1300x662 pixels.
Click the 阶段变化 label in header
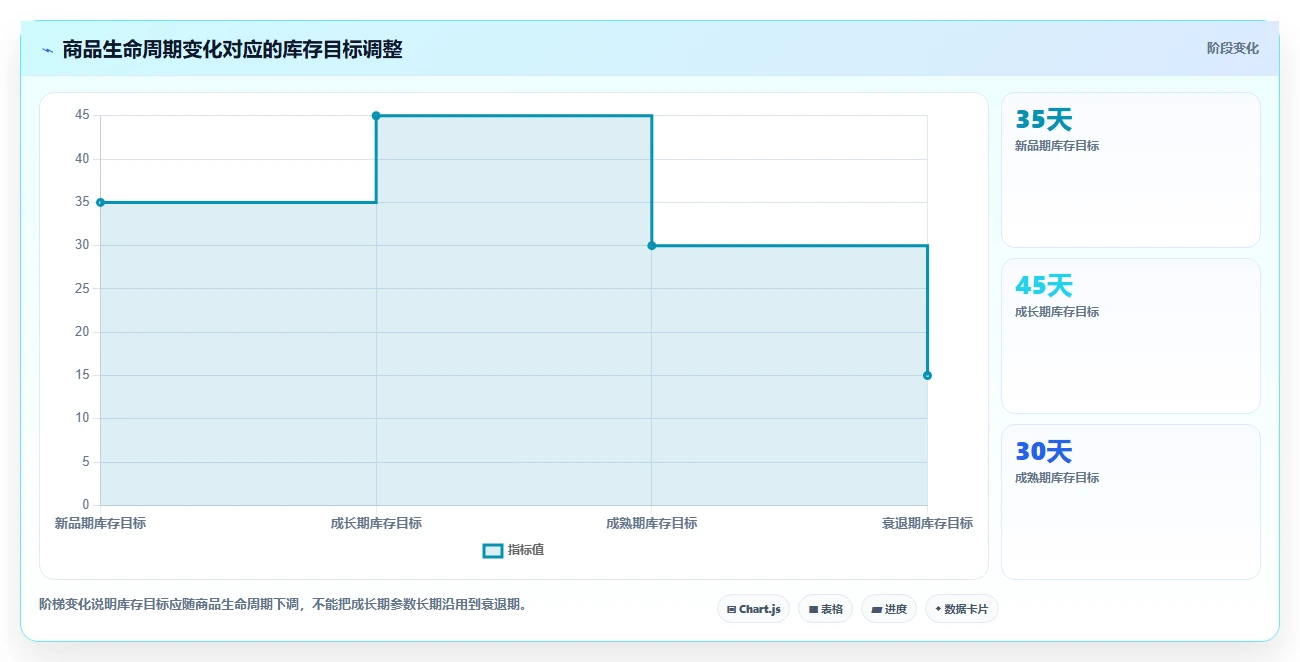pos(1232,48)
